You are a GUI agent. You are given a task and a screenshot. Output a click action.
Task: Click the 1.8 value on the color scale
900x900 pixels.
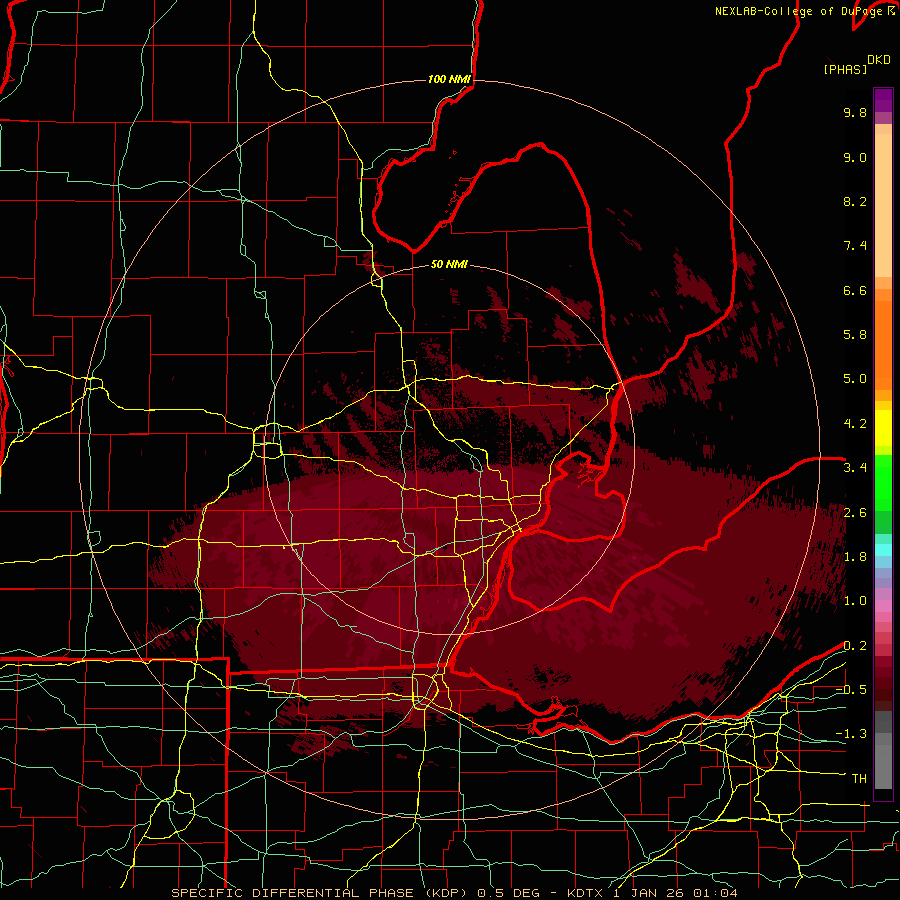tap(855, 557)
